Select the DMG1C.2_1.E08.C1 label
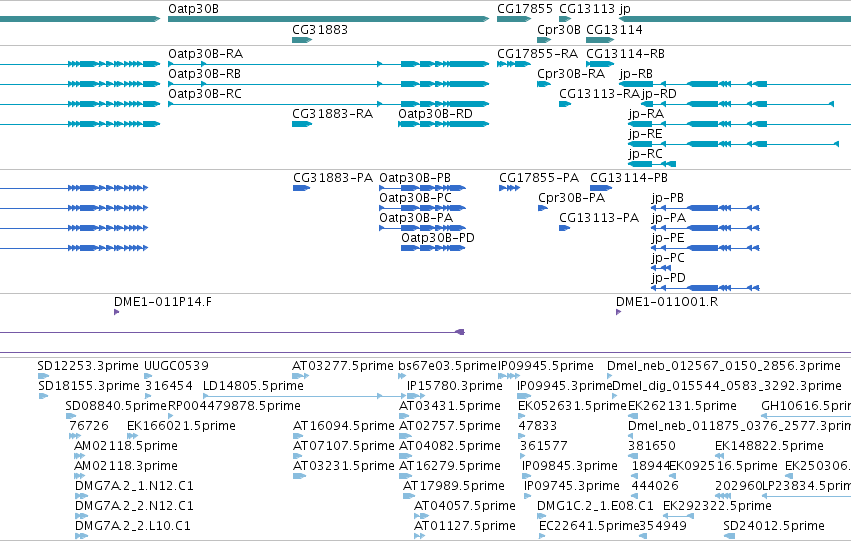851x541 pixels. [x=595, y=507]
